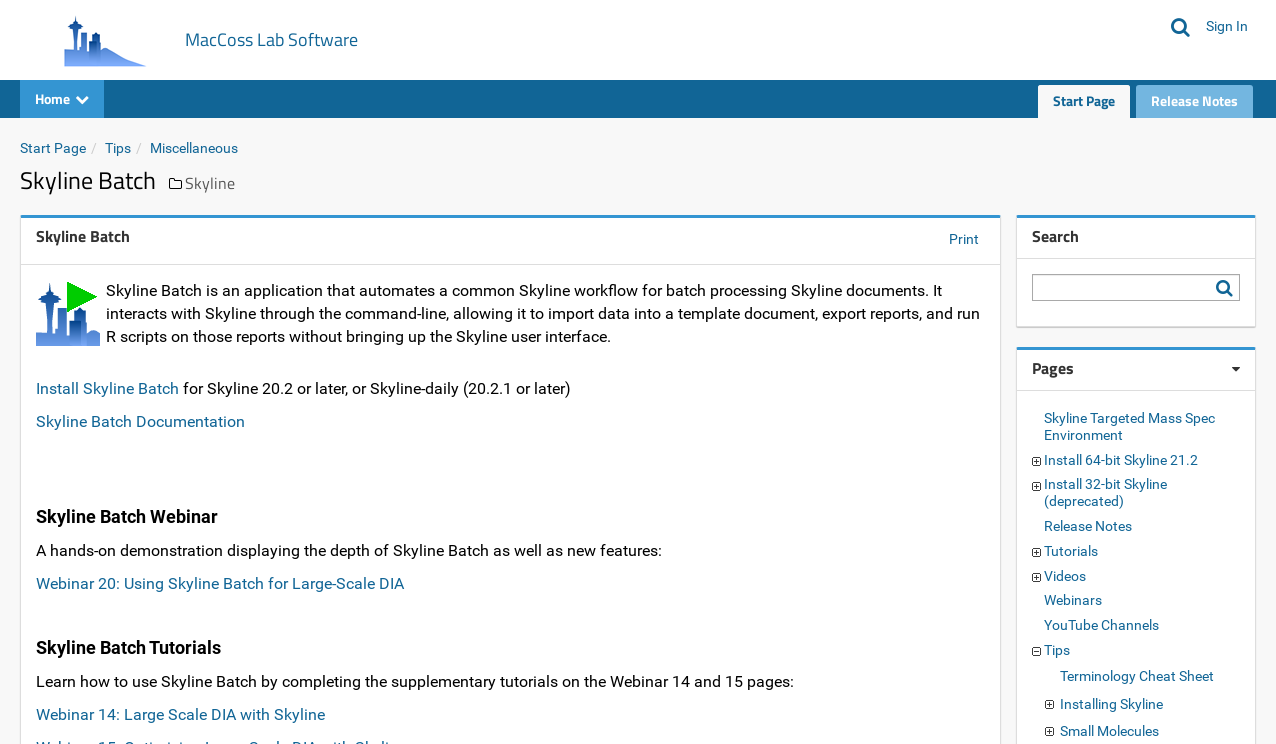Open Skyline Targeted Mass Spec Environment page

click(x=1130, y=427)
